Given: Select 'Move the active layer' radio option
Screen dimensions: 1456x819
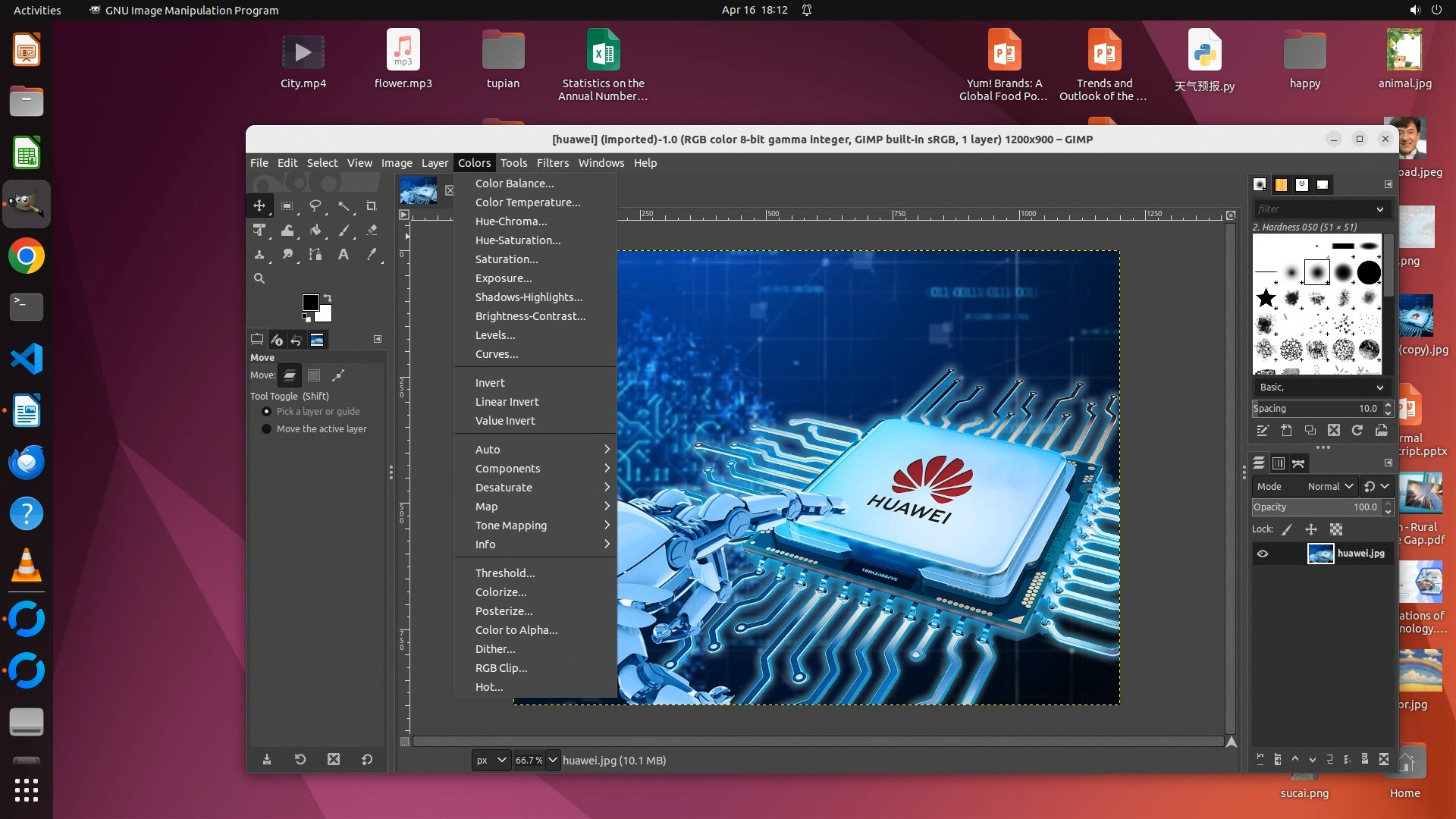Looking at the screenshot, I should click(x=266, y=428).
